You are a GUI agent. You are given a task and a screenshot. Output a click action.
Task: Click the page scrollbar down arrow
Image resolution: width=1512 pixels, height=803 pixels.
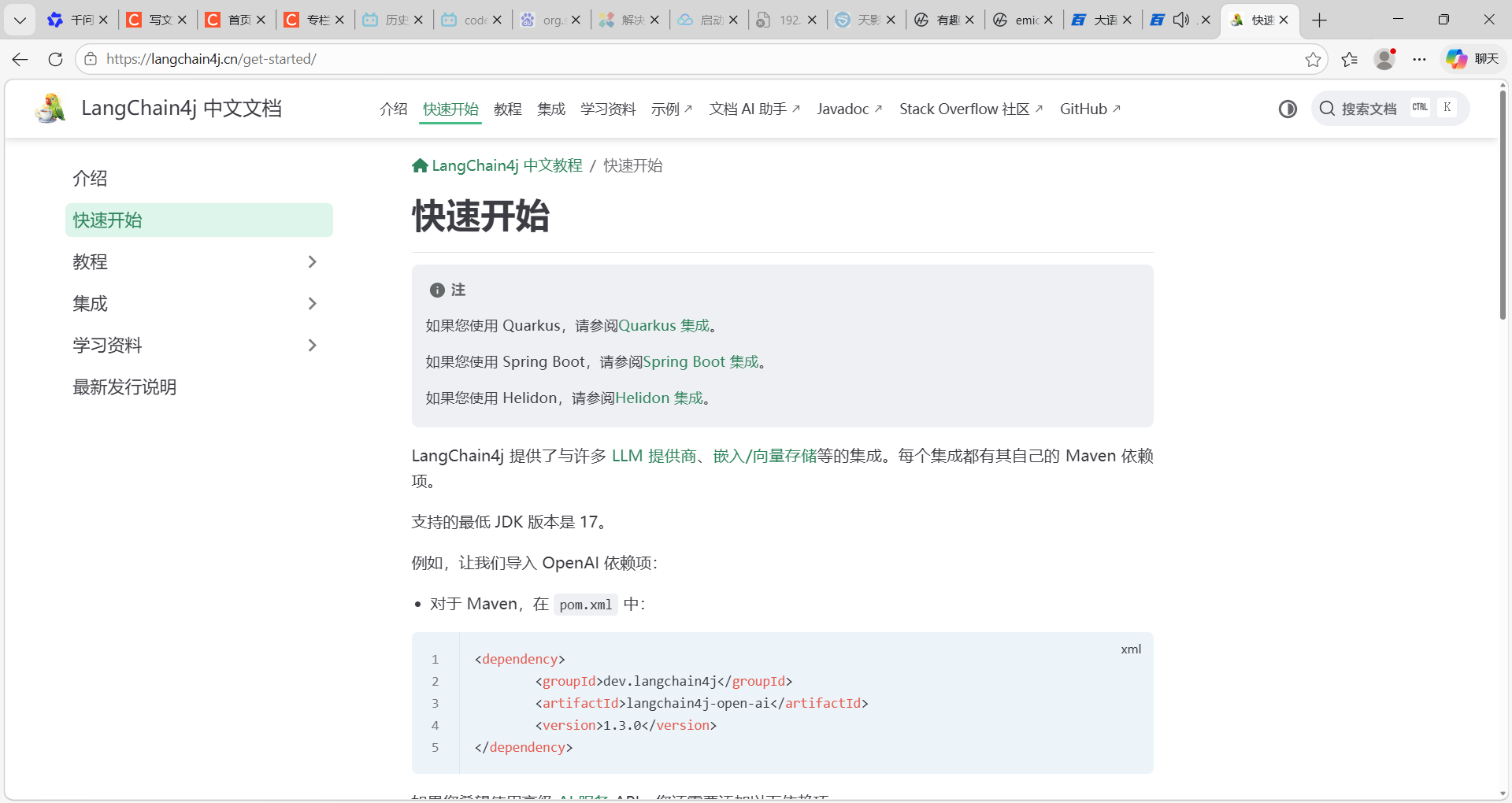(x=1503, y=794)
